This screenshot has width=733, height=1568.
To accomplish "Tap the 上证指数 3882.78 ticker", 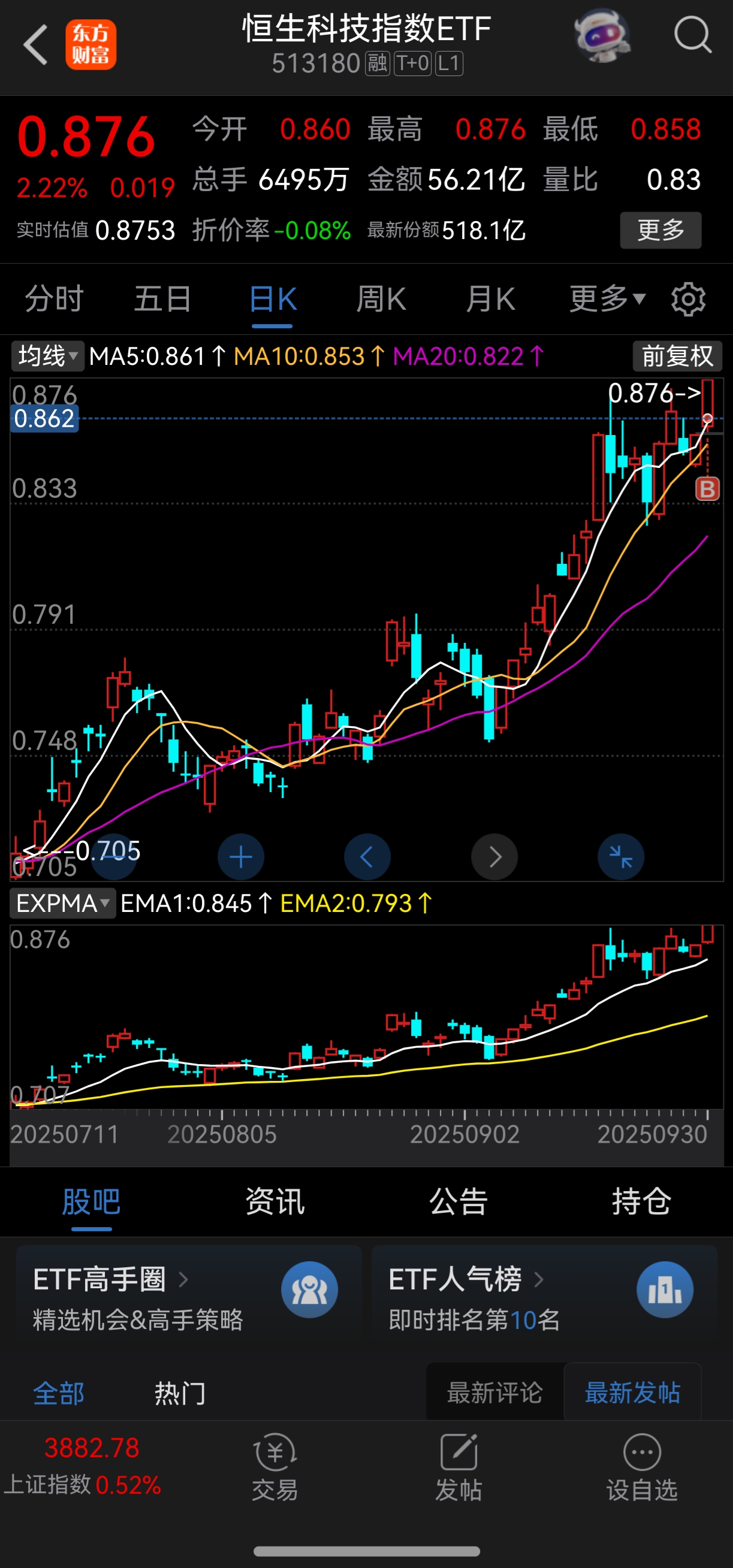I will coord(83,1466).
